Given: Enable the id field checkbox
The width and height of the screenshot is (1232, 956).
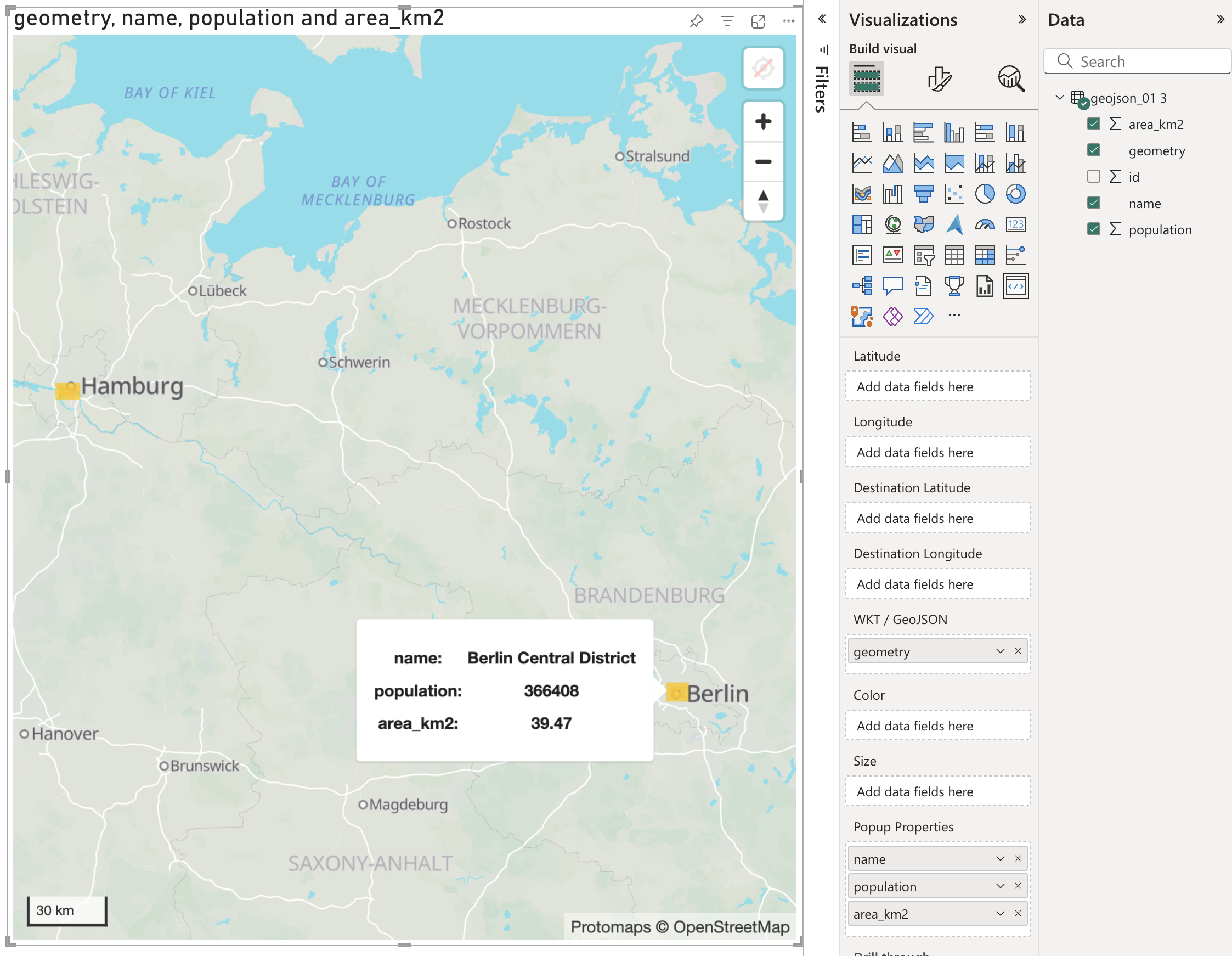Looking at the screenshot, I should coord(1093,176).
